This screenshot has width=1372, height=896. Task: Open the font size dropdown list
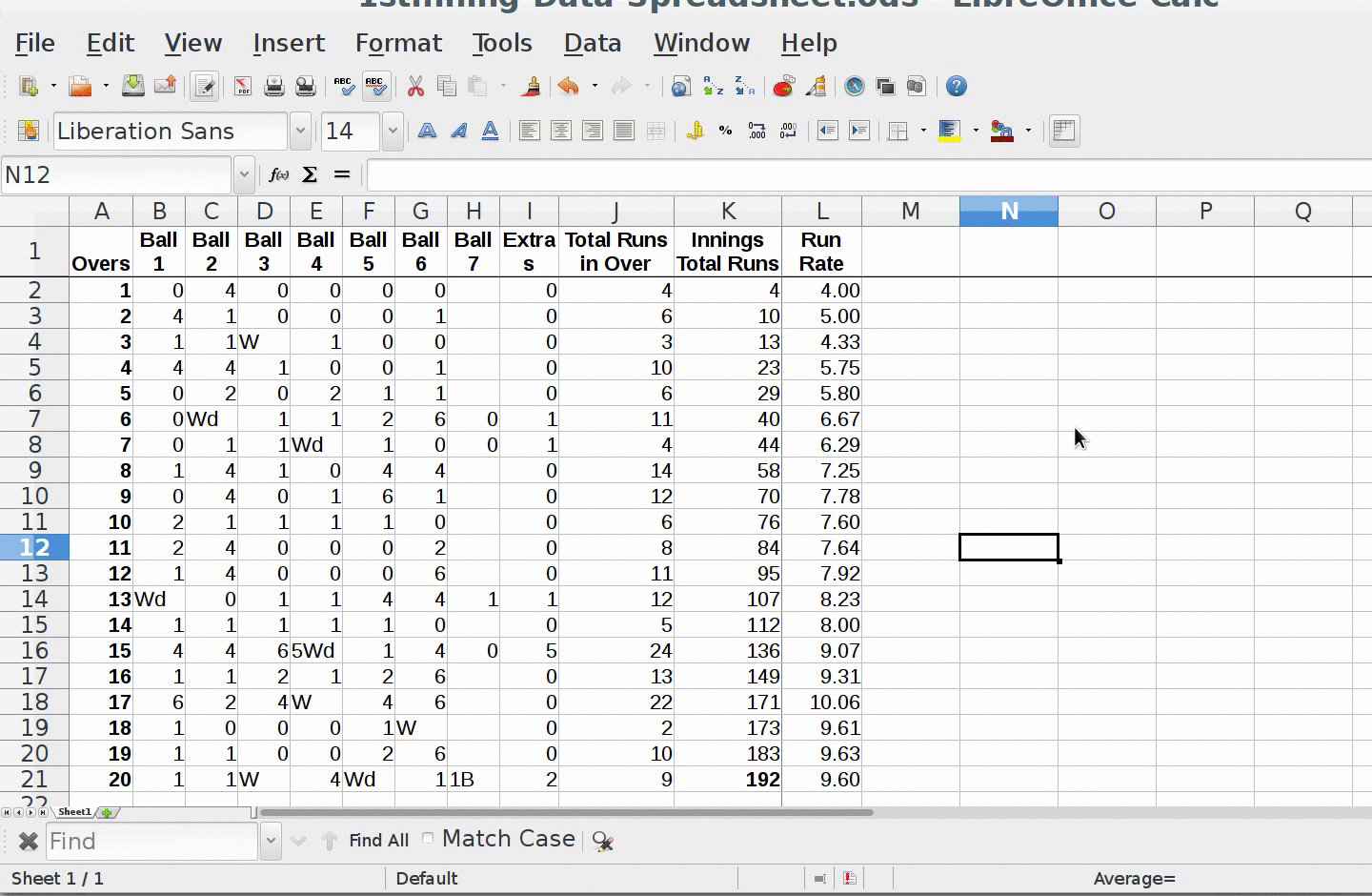[x=393, y=132]
